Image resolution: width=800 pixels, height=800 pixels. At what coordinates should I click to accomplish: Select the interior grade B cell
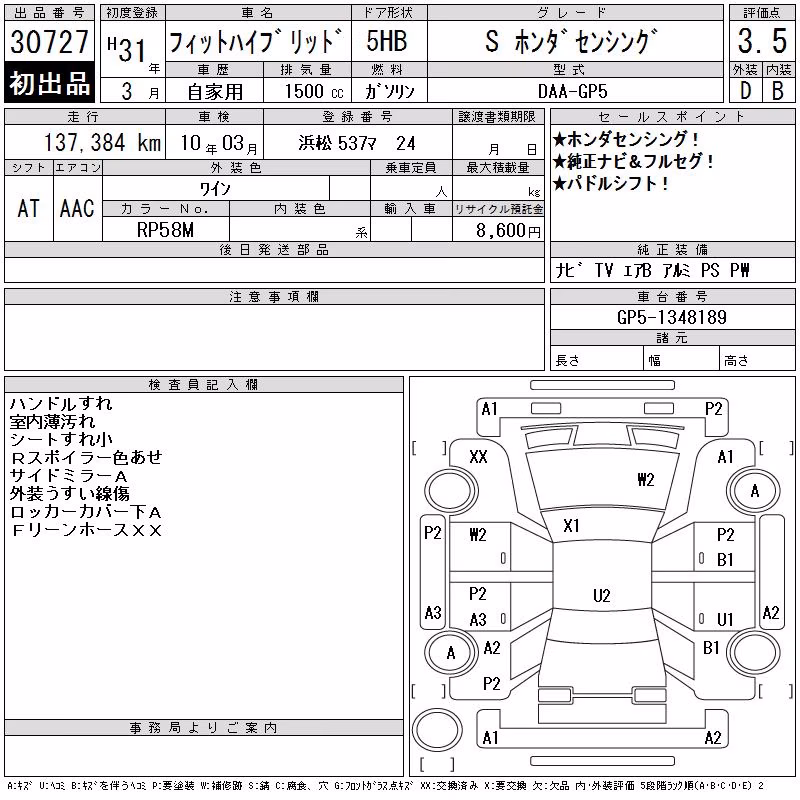coord(778,91)
